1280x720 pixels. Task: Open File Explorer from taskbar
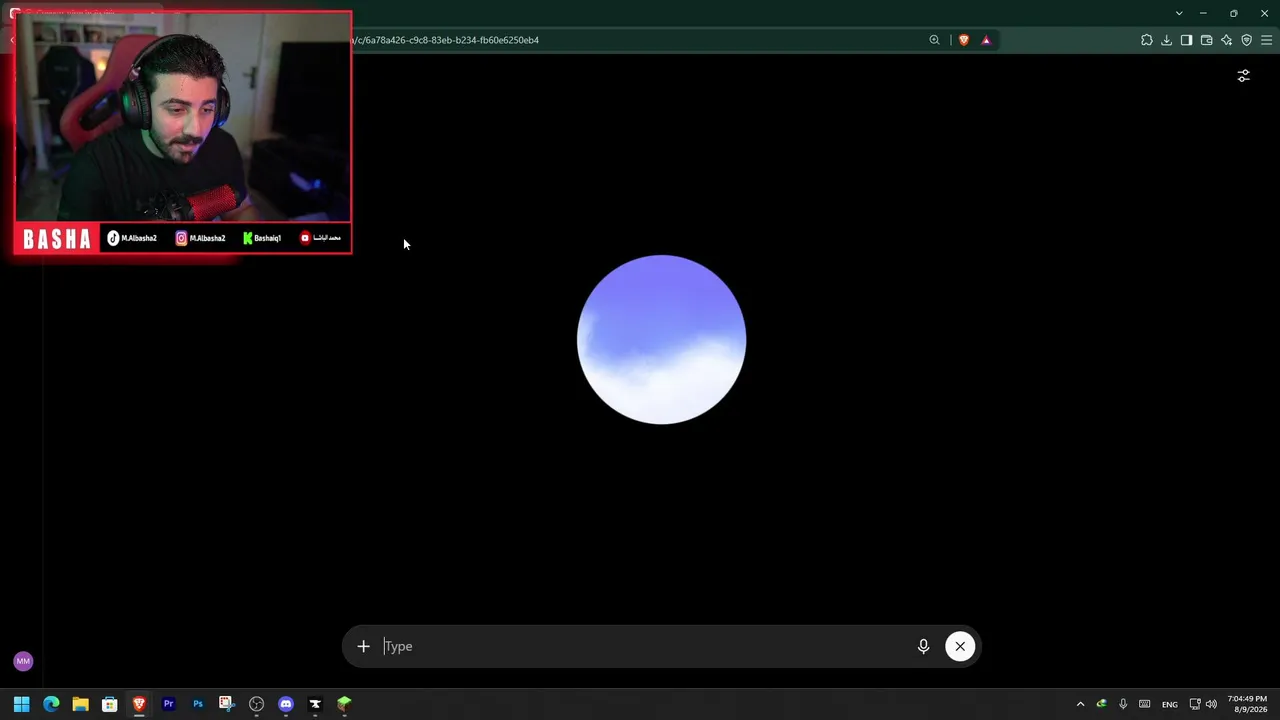80,704
